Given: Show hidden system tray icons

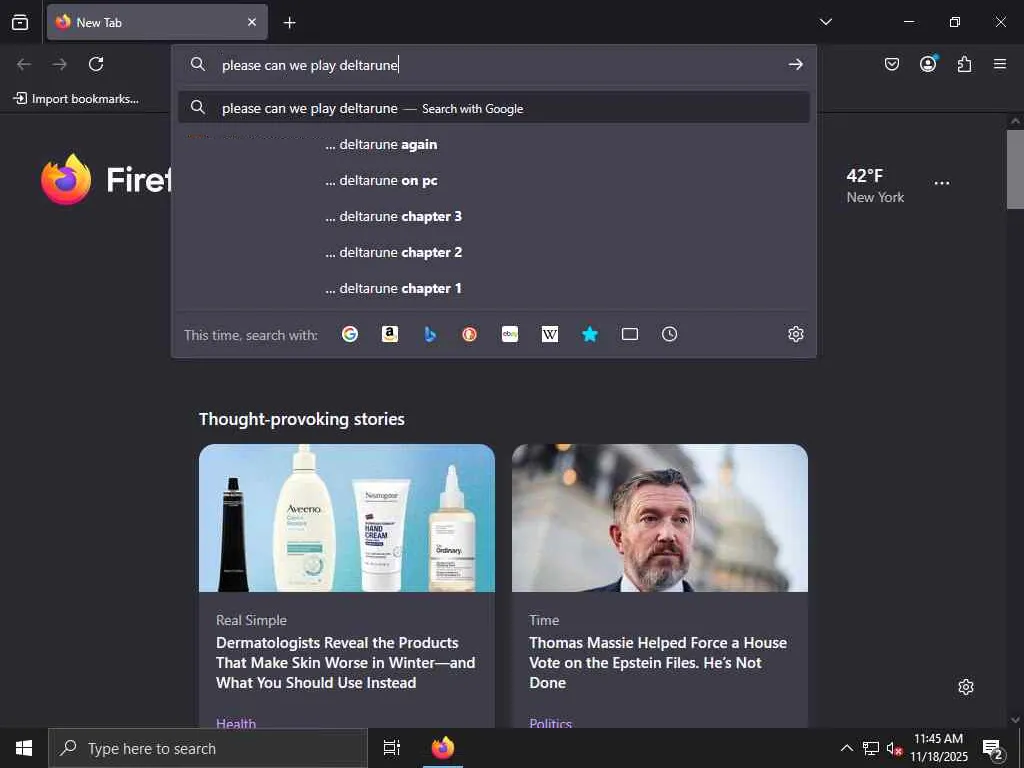Looking at the screenshot, I should pos(846,748).
